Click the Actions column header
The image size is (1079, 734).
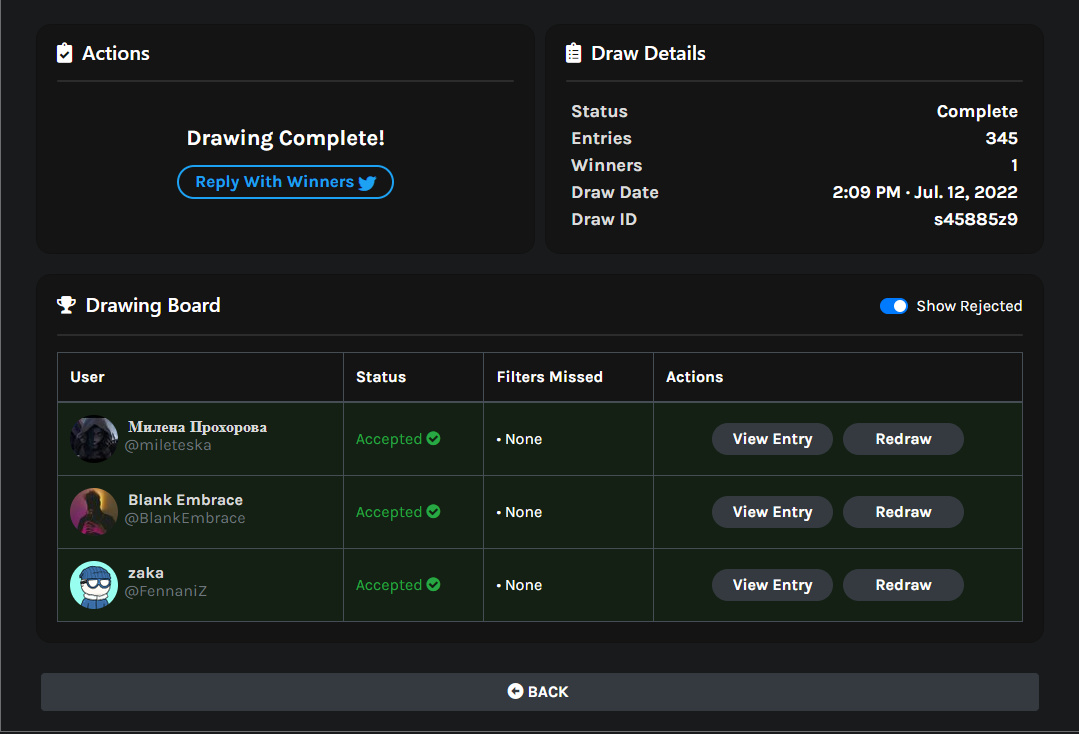point(694,377)
